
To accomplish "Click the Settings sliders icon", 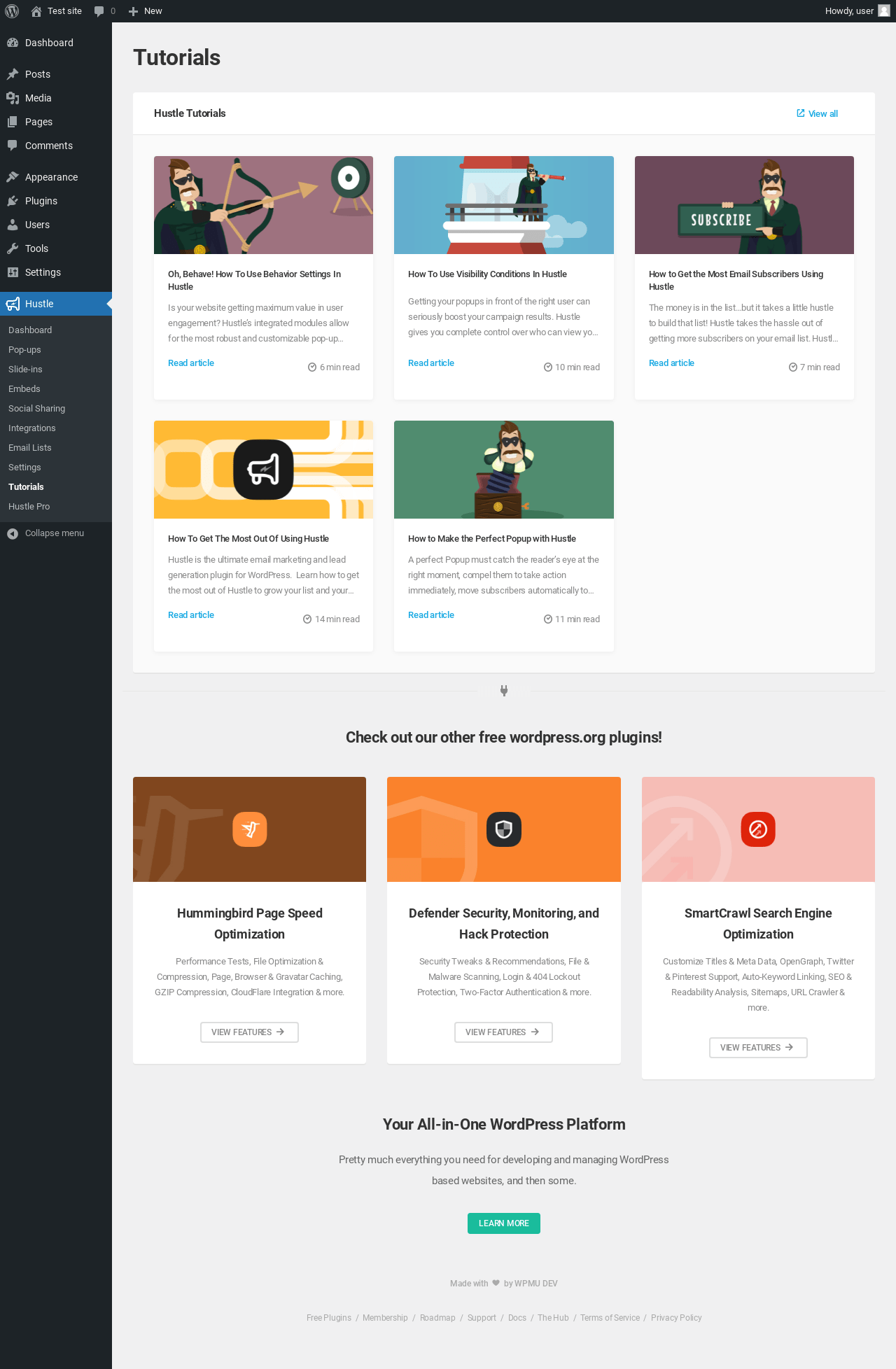I will (x=13, y=272).
